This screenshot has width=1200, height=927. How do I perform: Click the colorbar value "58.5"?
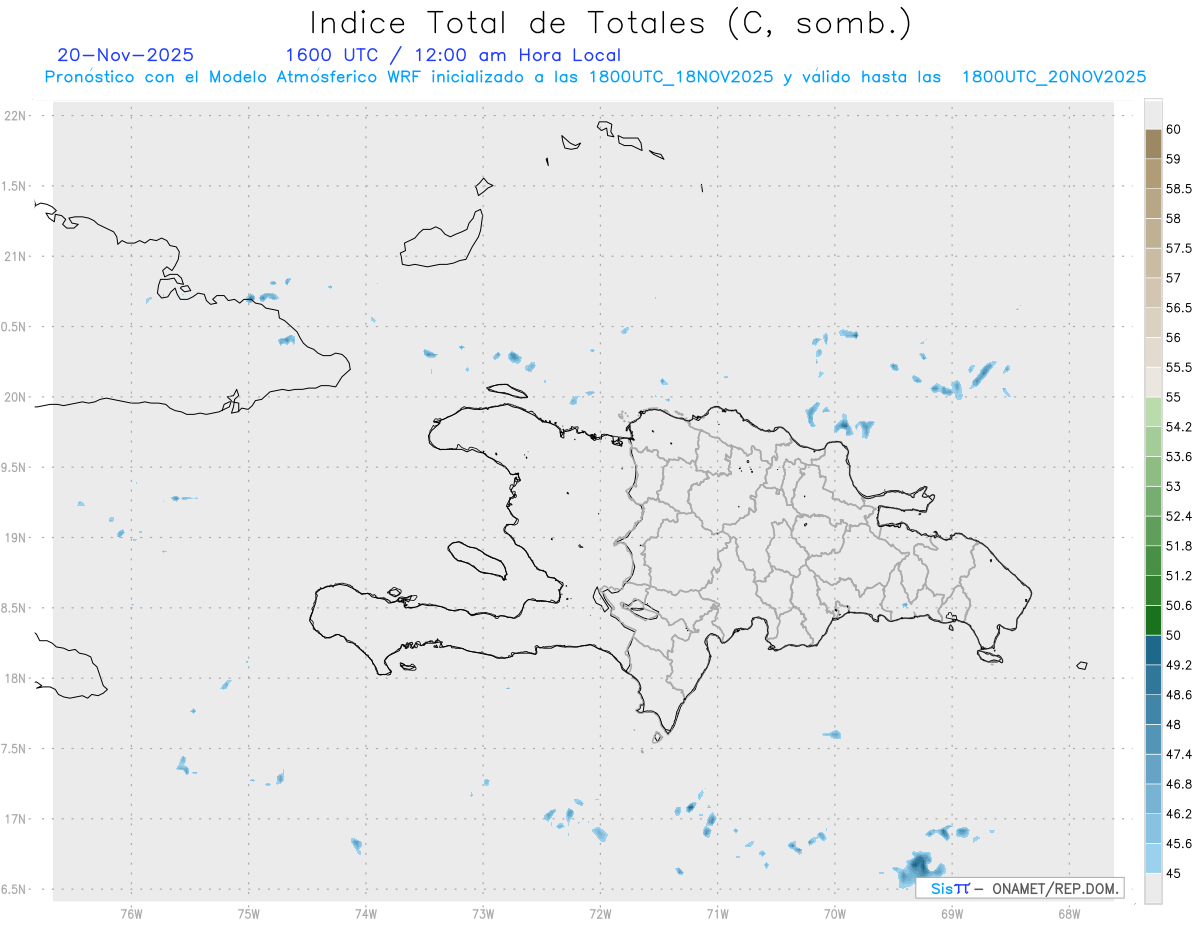click(1178, 189)
